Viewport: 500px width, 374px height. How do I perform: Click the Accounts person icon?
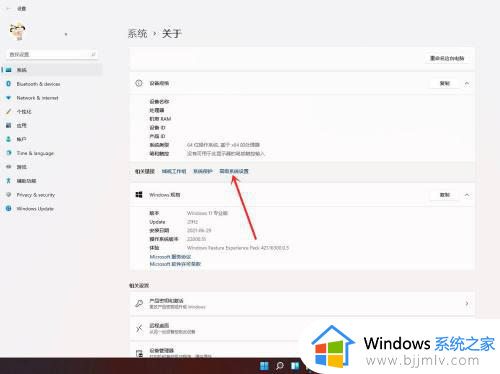(9, 139)
